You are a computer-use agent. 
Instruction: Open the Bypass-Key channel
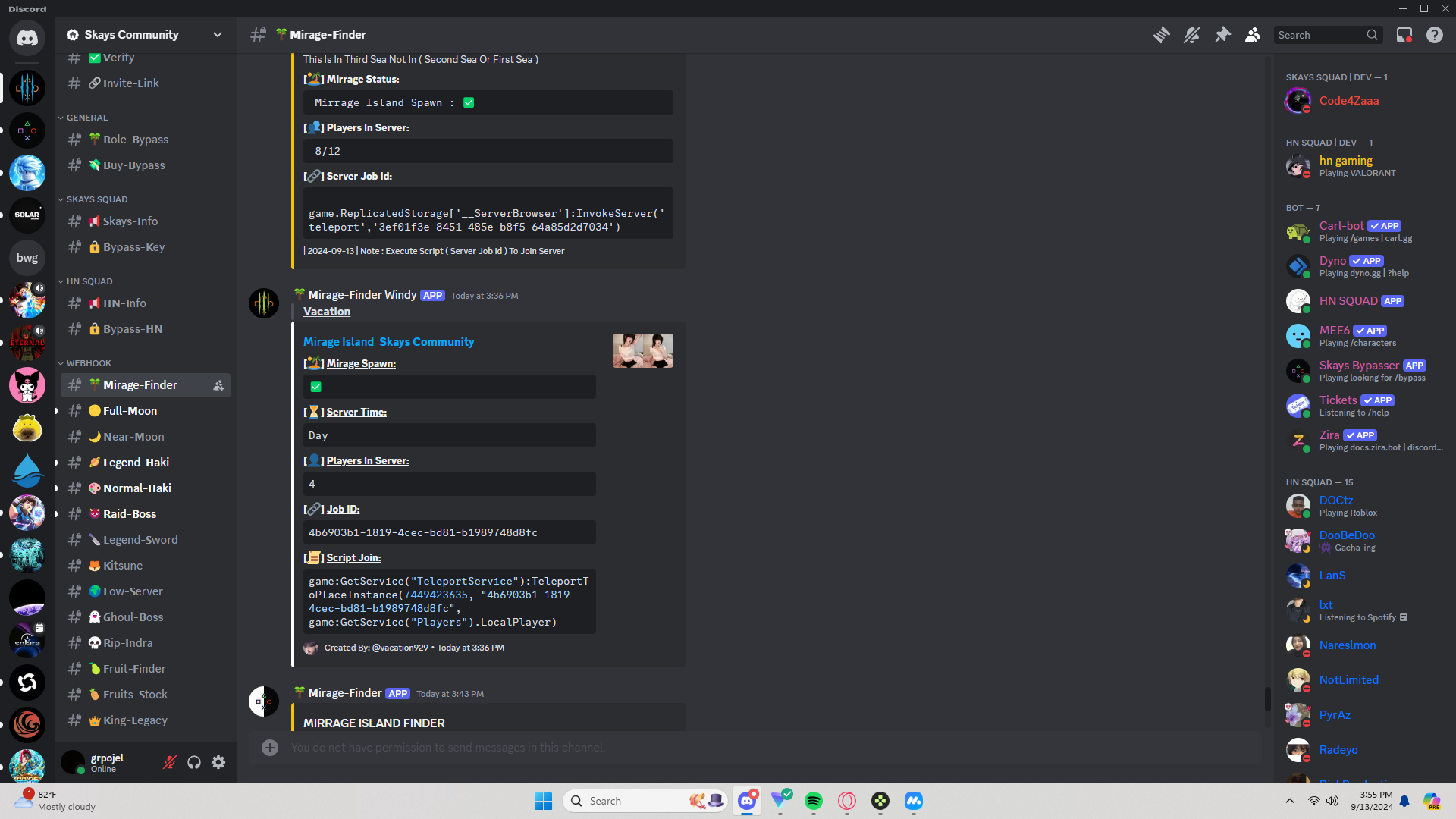pyautogui.click(x=146, y=247)
